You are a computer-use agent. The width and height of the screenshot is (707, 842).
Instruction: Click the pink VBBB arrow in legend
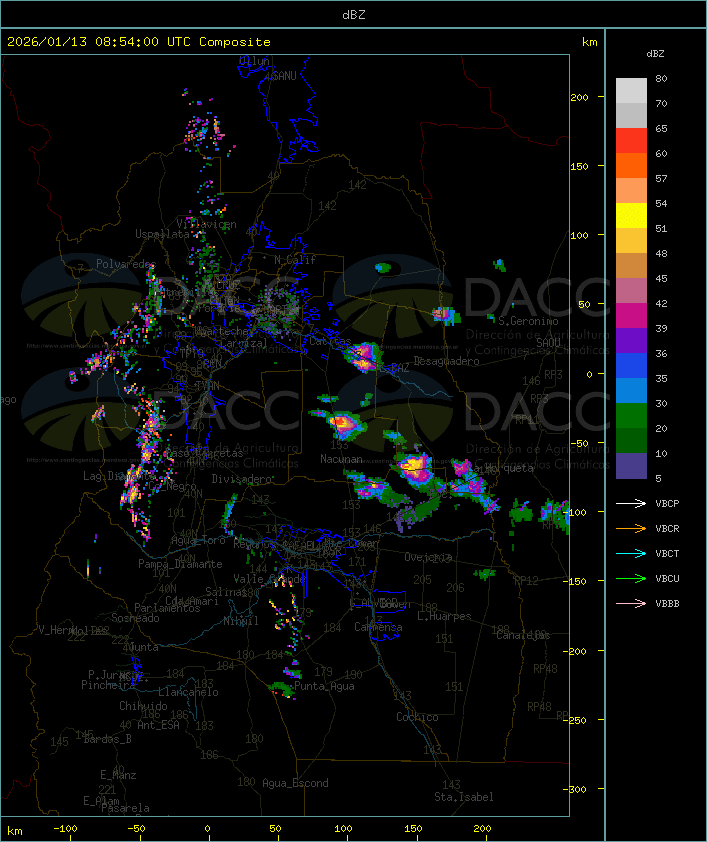(631, 603)
